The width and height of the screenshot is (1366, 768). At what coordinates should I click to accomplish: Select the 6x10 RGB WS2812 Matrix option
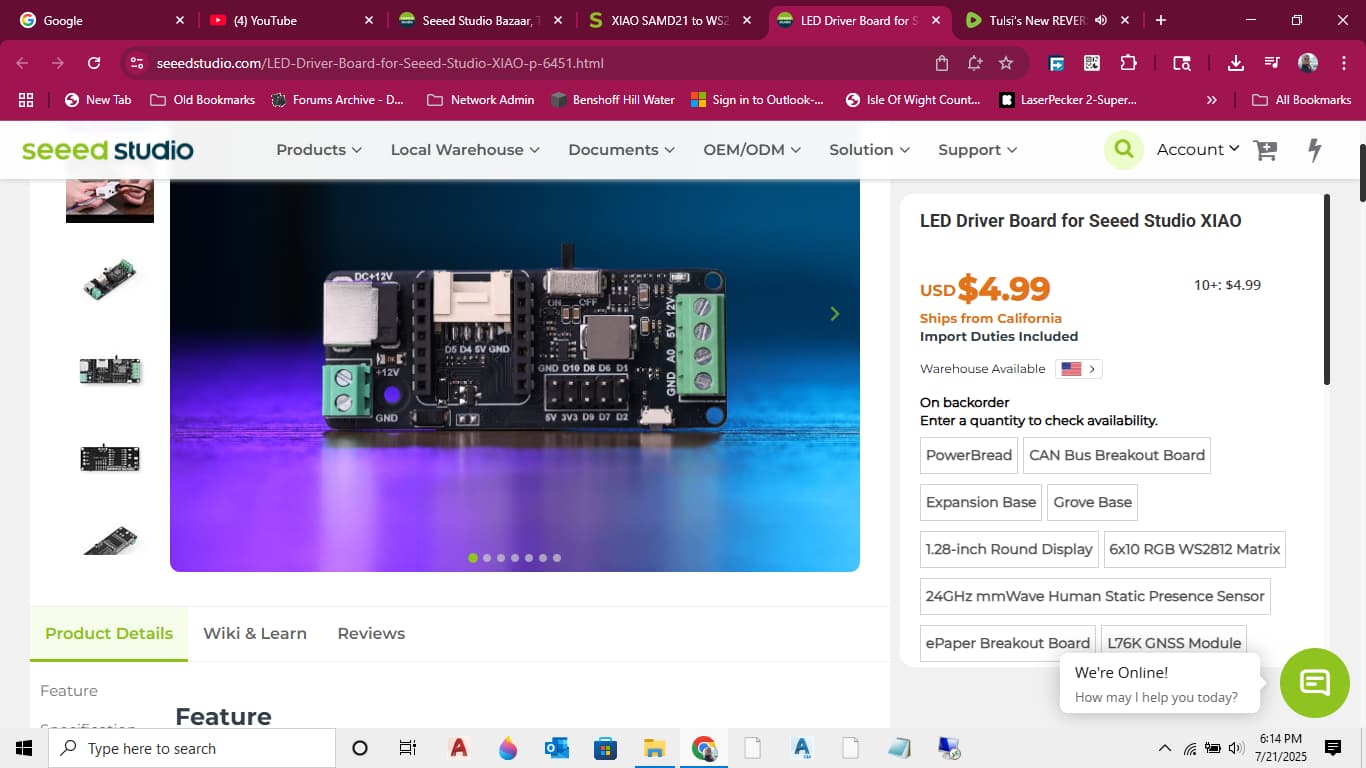point(1195,549)
